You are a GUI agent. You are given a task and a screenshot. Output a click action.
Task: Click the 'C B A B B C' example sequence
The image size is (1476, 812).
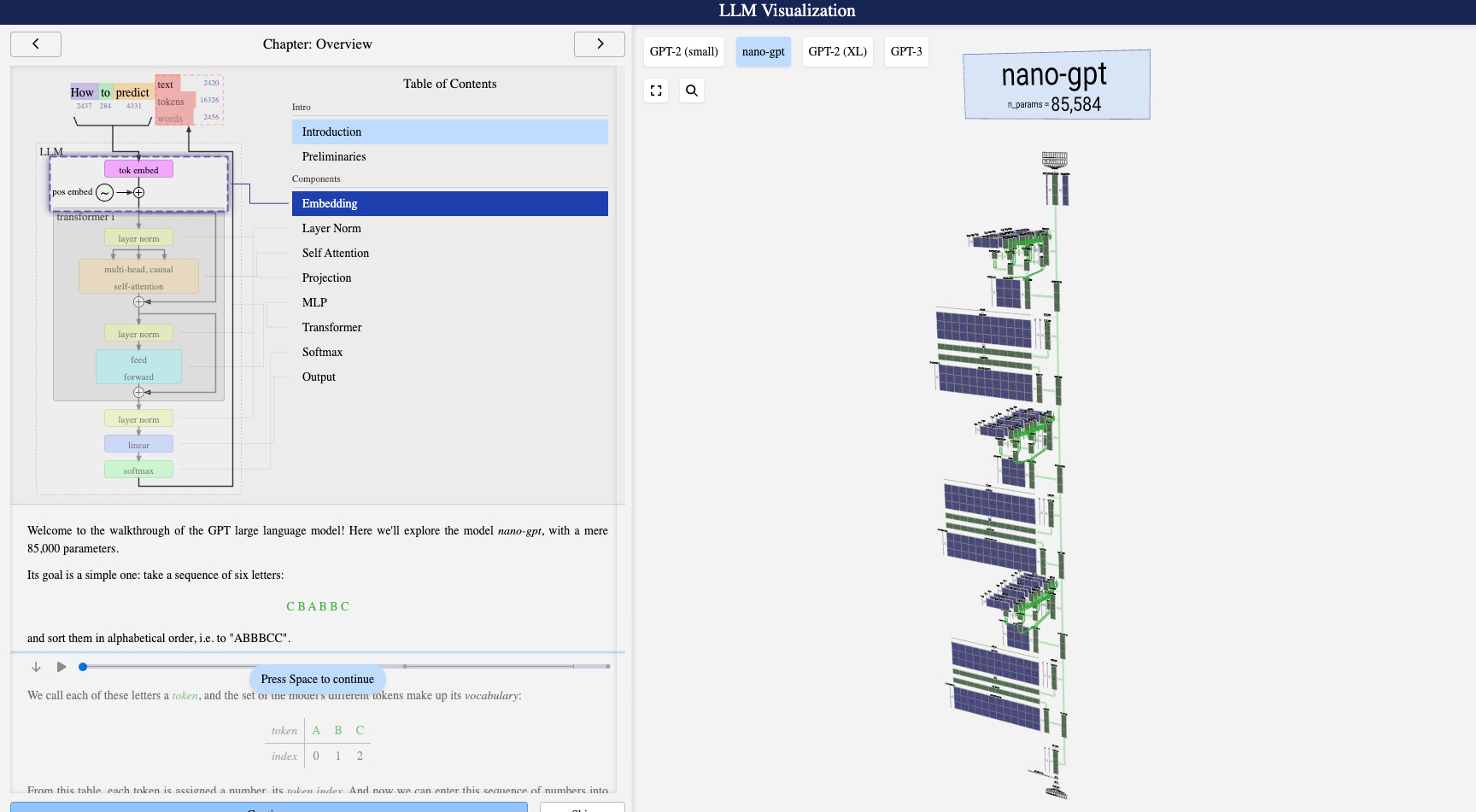tap(318, 606)
